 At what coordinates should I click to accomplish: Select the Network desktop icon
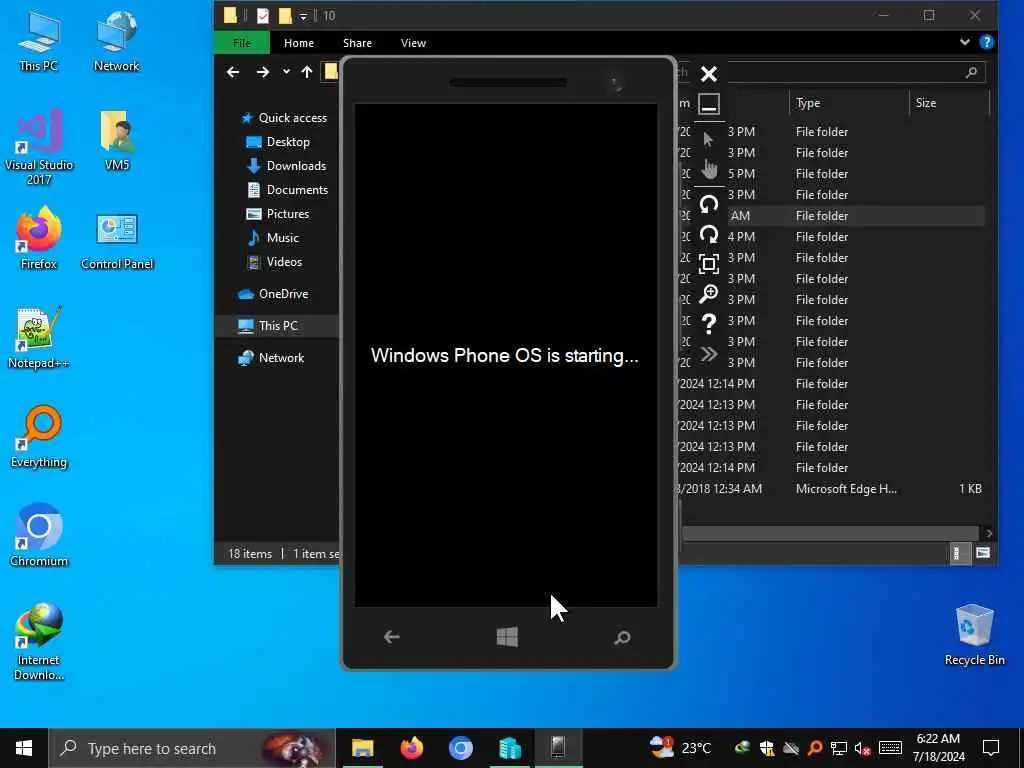(x=116, y=42)
